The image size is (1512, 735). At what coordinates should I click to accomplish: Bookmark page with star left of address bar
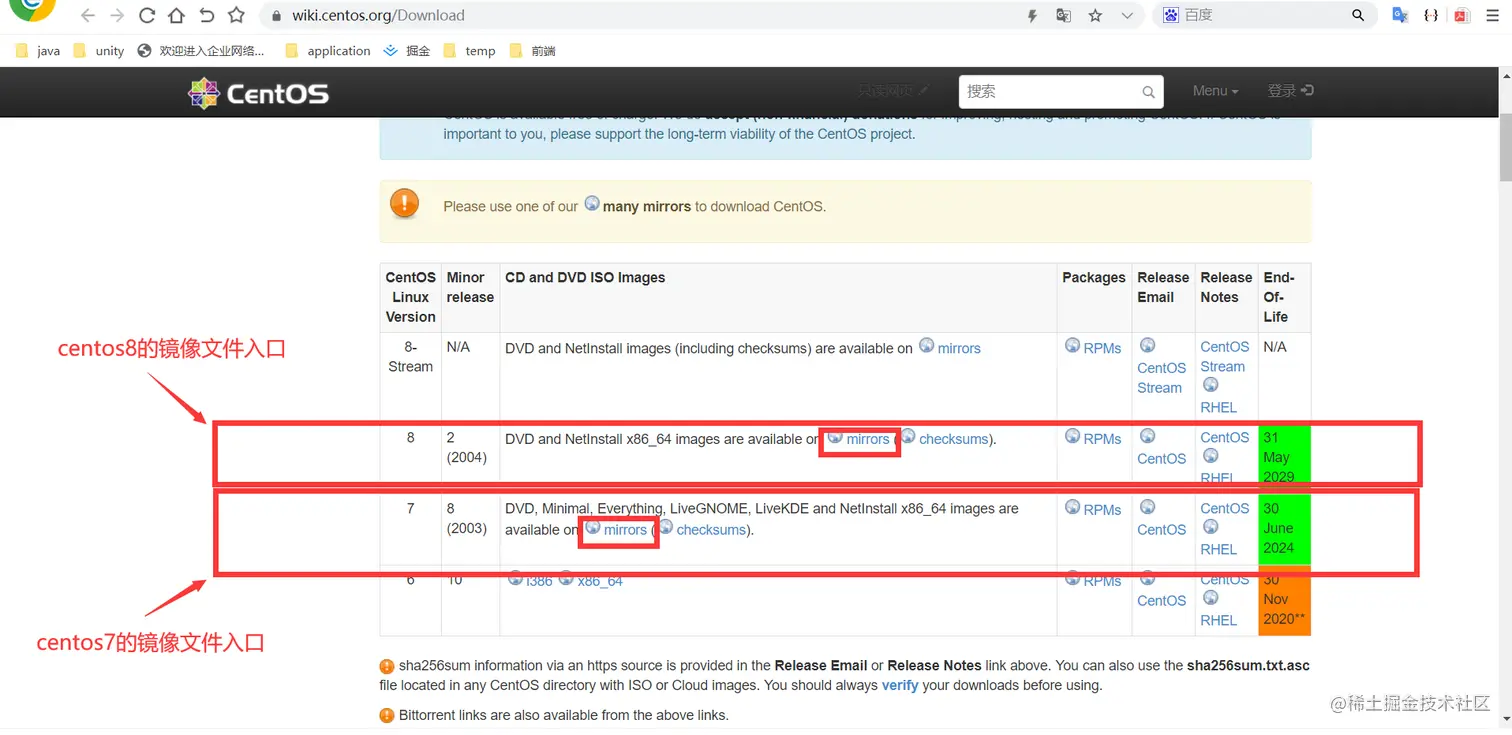coord(236,16)
